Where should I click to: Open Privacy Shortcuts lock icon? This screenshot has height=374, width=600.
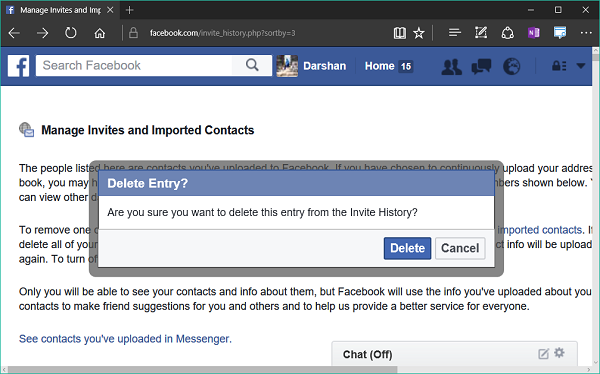[559, 66]
